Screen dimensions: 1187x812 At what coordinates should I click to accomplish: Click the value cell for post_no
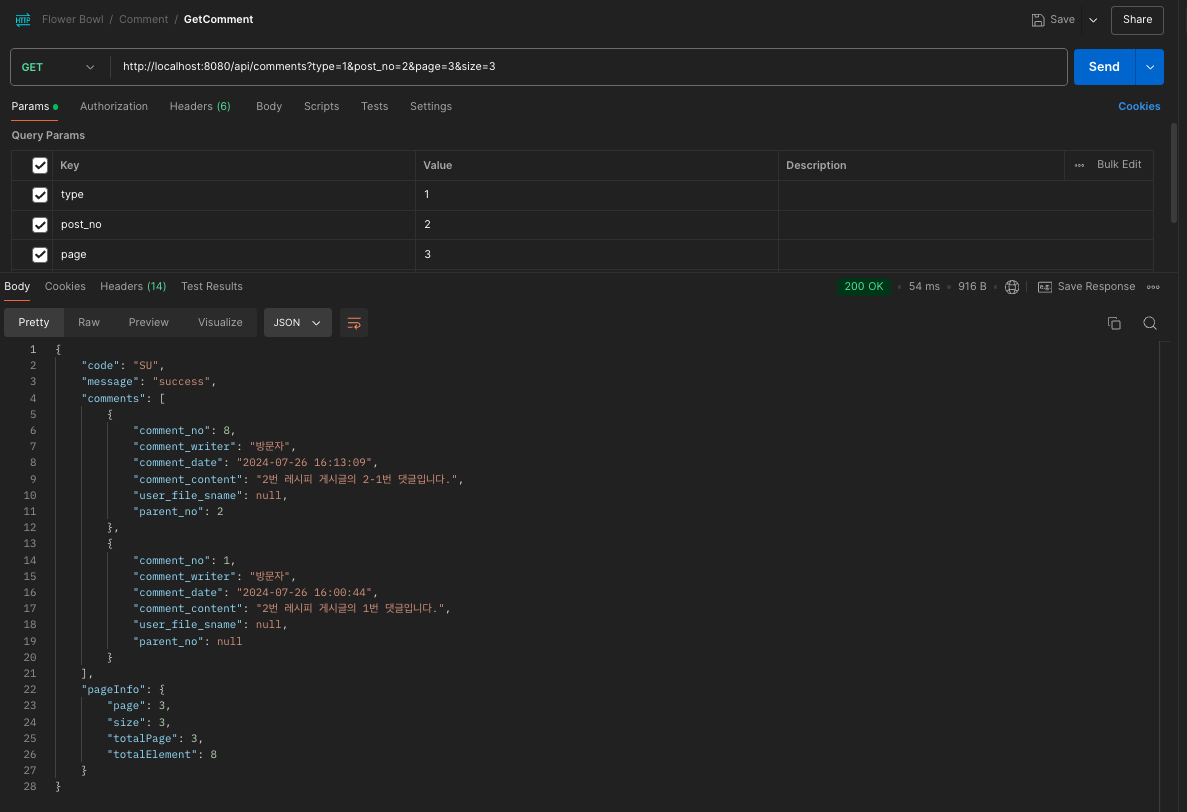tap(597, 225)
